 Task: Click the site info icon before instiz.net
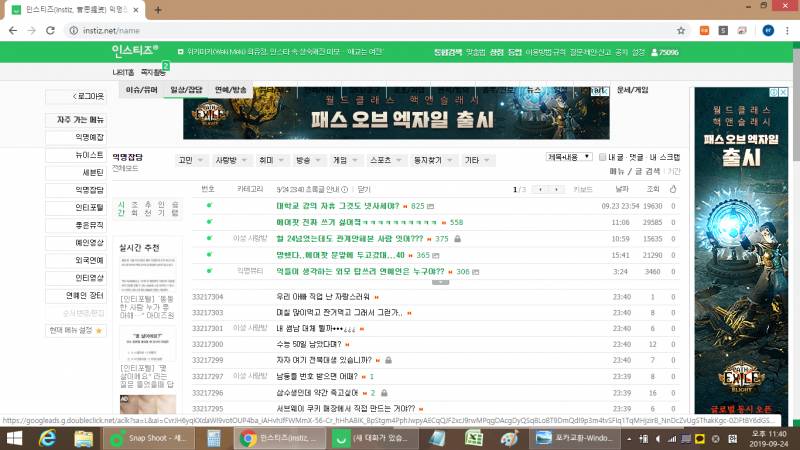pos(73,31)
